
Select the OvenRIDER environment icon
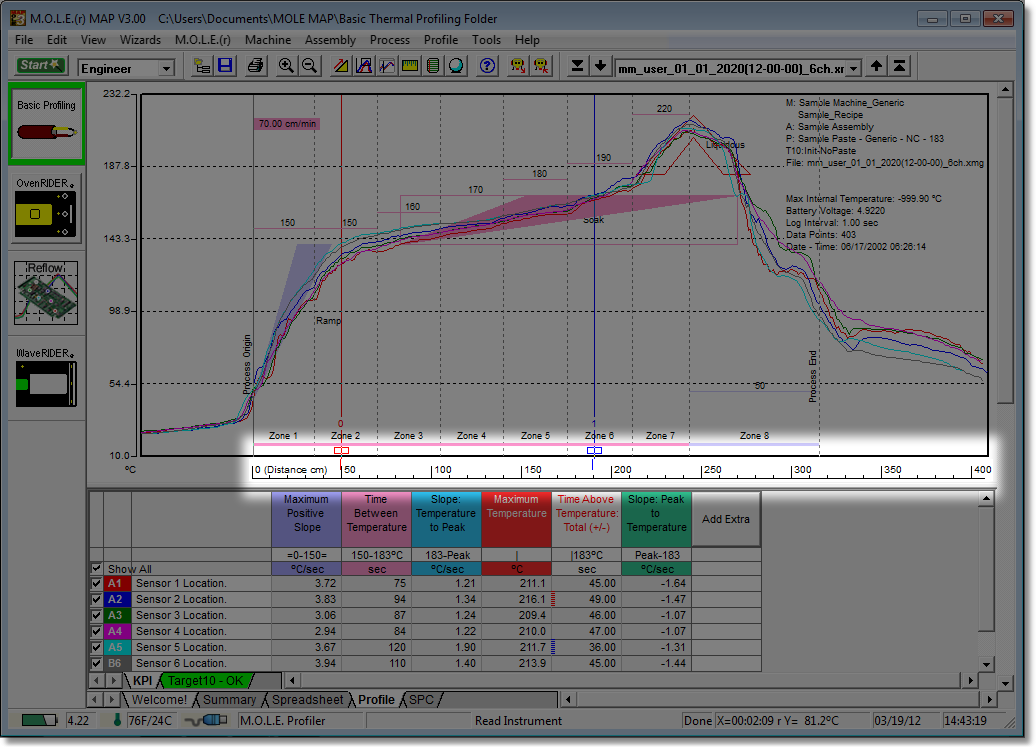[46, 207]
